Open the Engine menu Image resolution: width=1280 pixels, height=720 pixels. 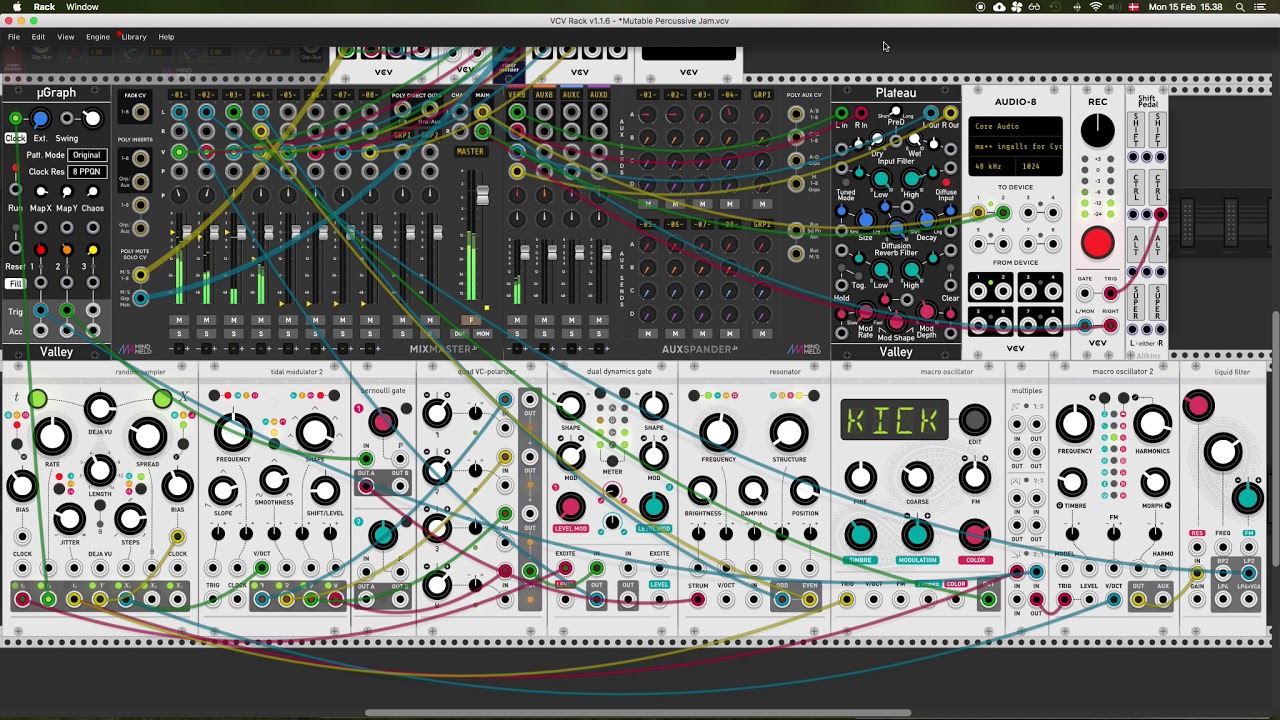[98, 37]
